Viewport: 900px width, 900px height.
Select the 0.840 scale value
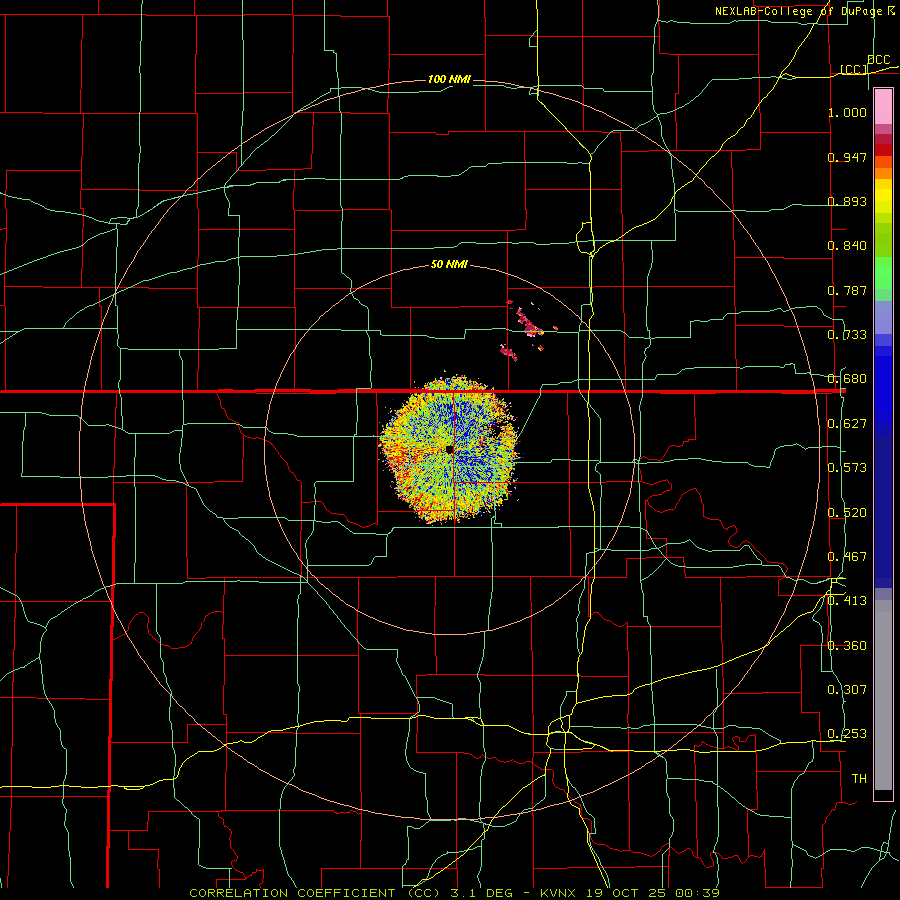click(x=847, y=246)
